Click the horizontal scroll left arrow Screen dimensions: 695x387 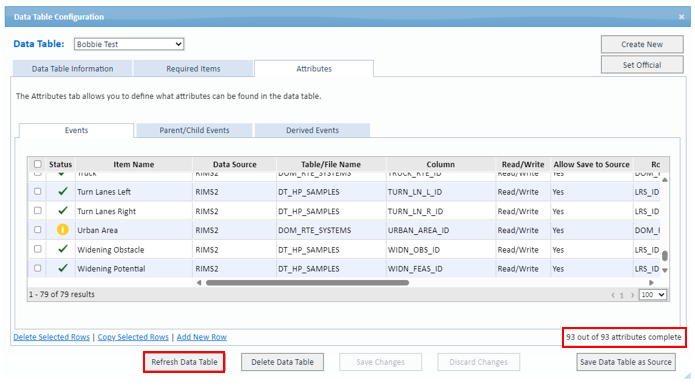pyautogui.click(x=199, y=282)
